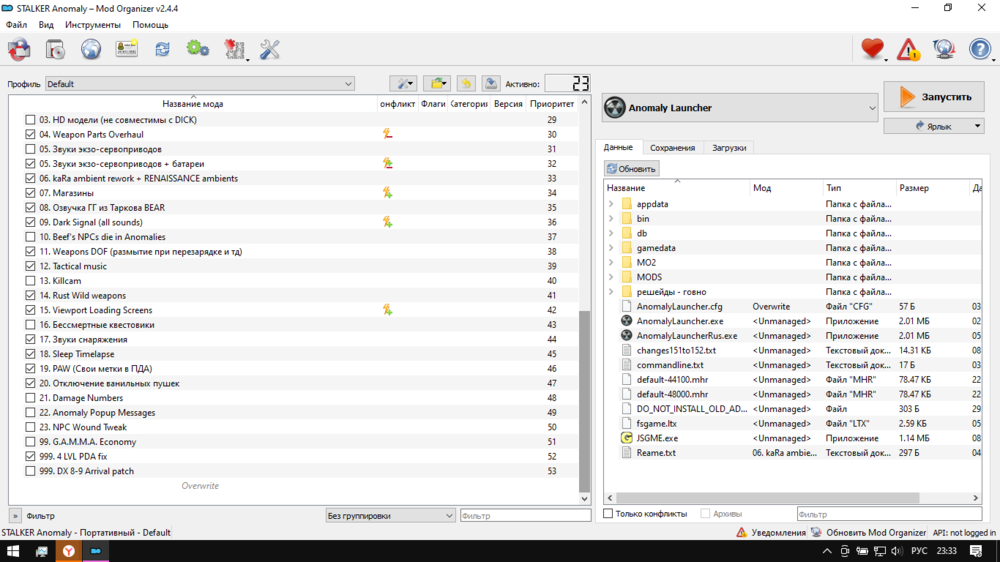Click the Install mod from archive icon

19,48
